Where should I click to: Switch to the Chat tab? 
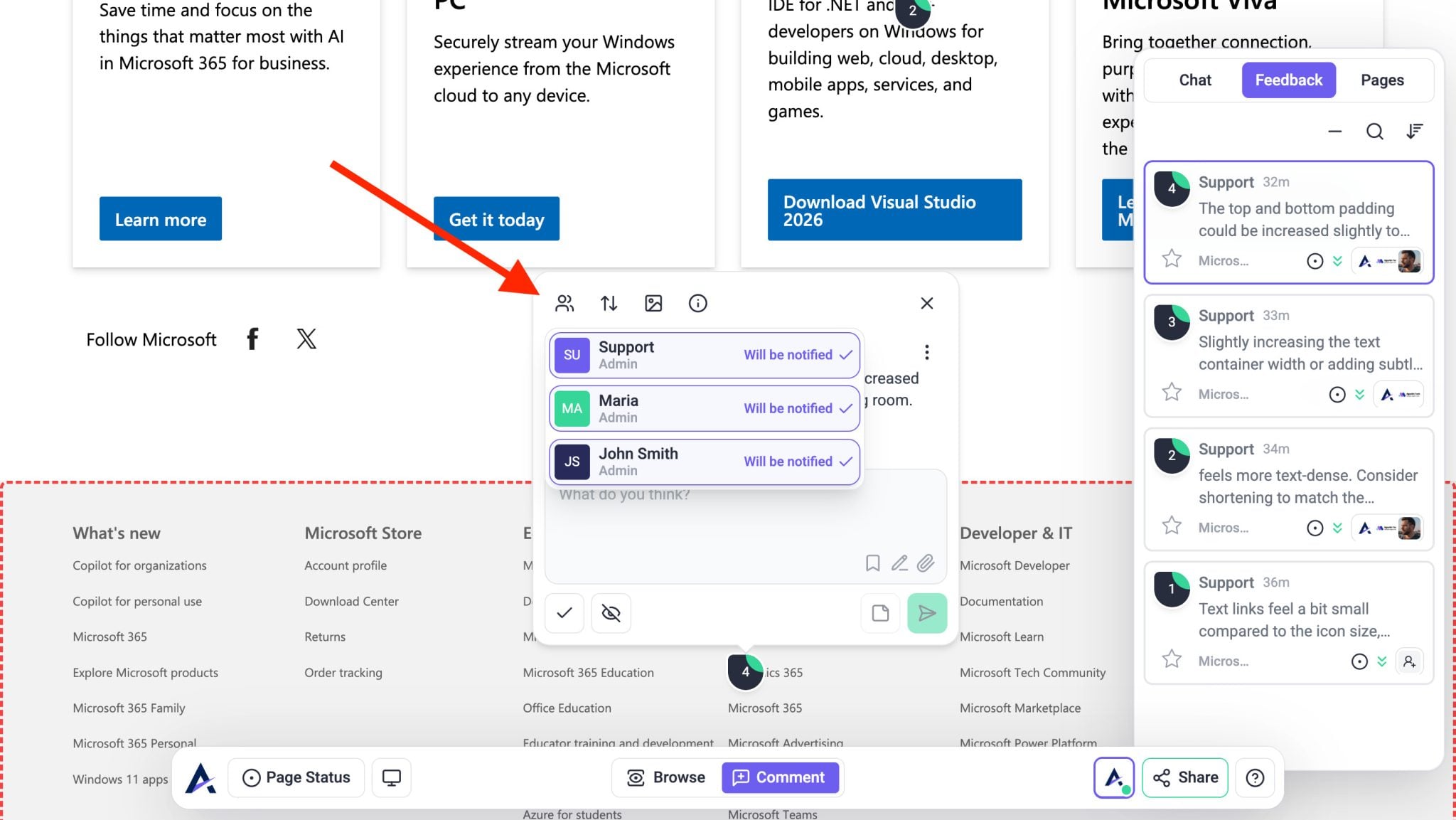tap(1194, 80)
